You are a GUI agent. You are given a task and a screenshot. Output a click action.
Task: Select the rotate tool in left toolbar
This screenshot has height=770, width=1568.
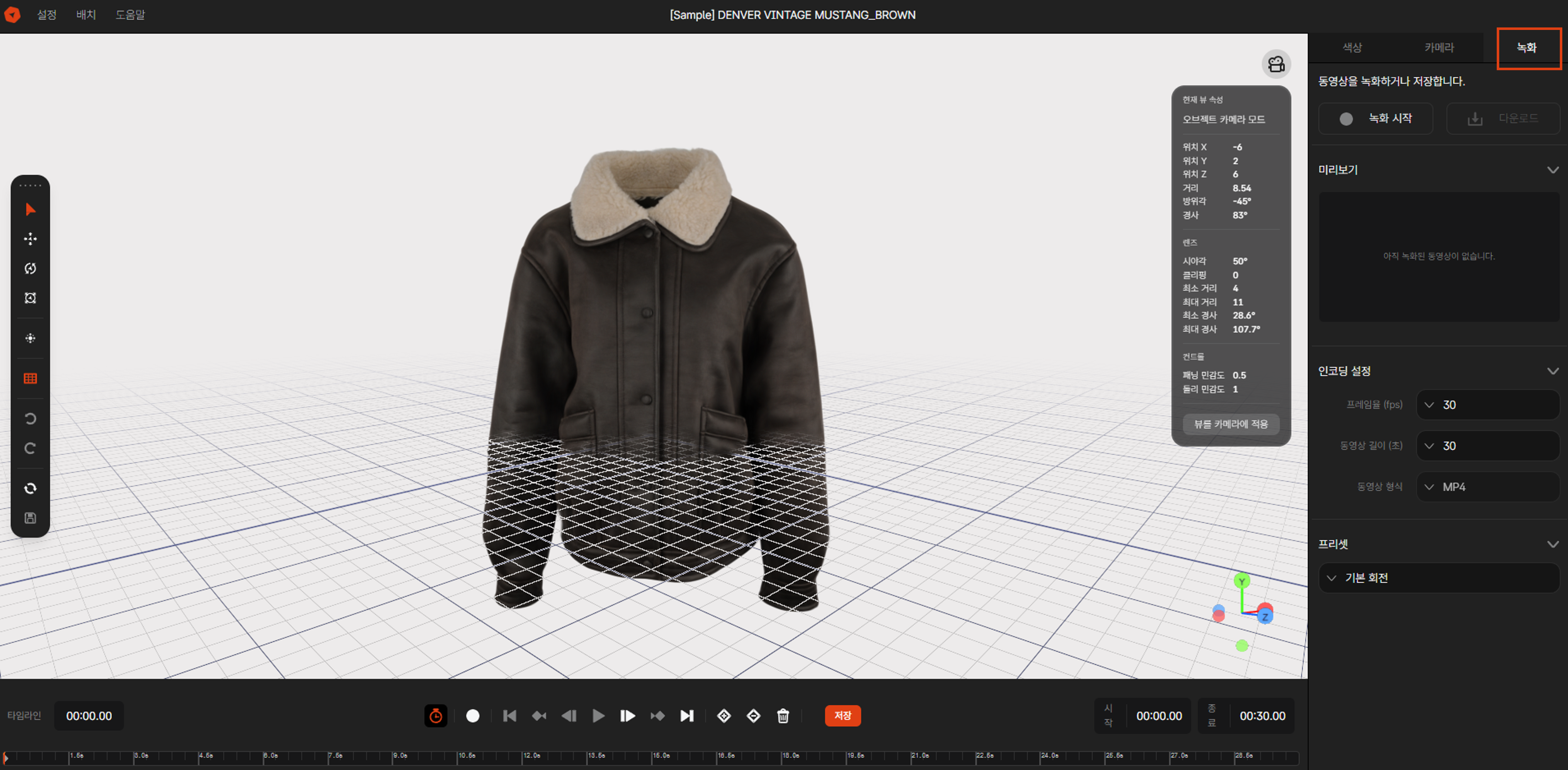click(x=30, y=268)
